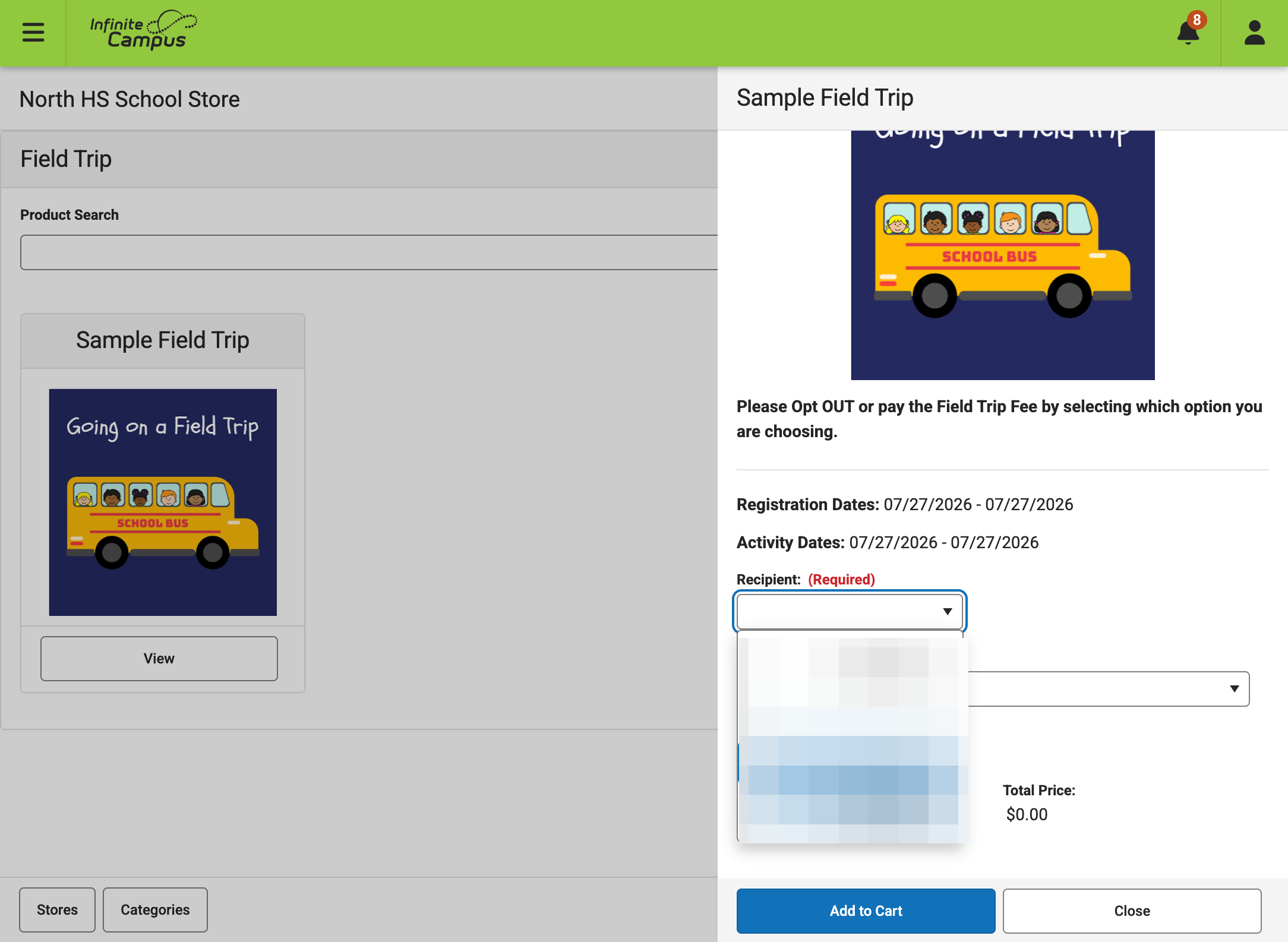The image size is (1288, 942).
Task: Click the Infinite Campus logo
Action: pyautogui.click(x=143, y=30)
